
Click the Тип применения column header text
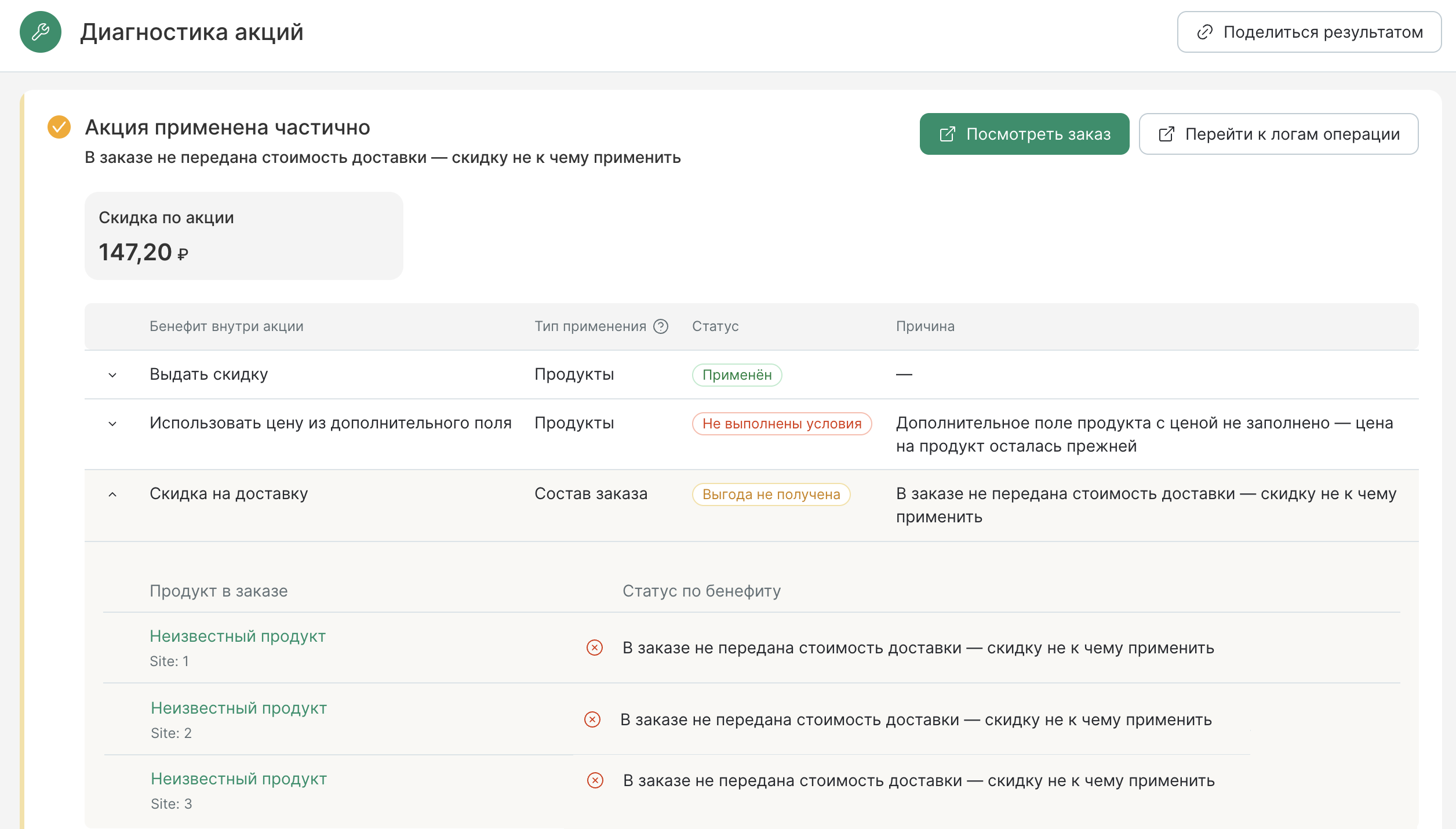[x=590, y=326]
